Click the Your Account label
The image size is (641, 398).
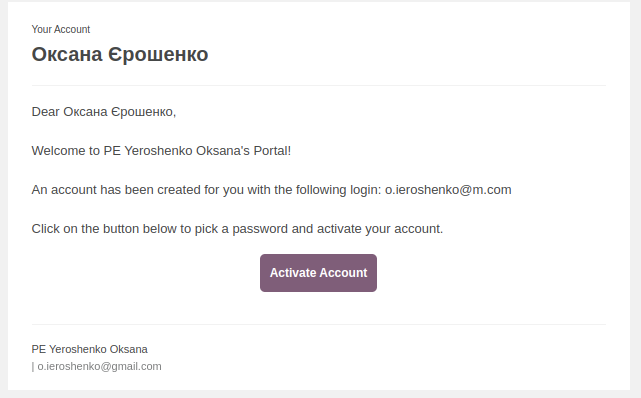point(61,29)
